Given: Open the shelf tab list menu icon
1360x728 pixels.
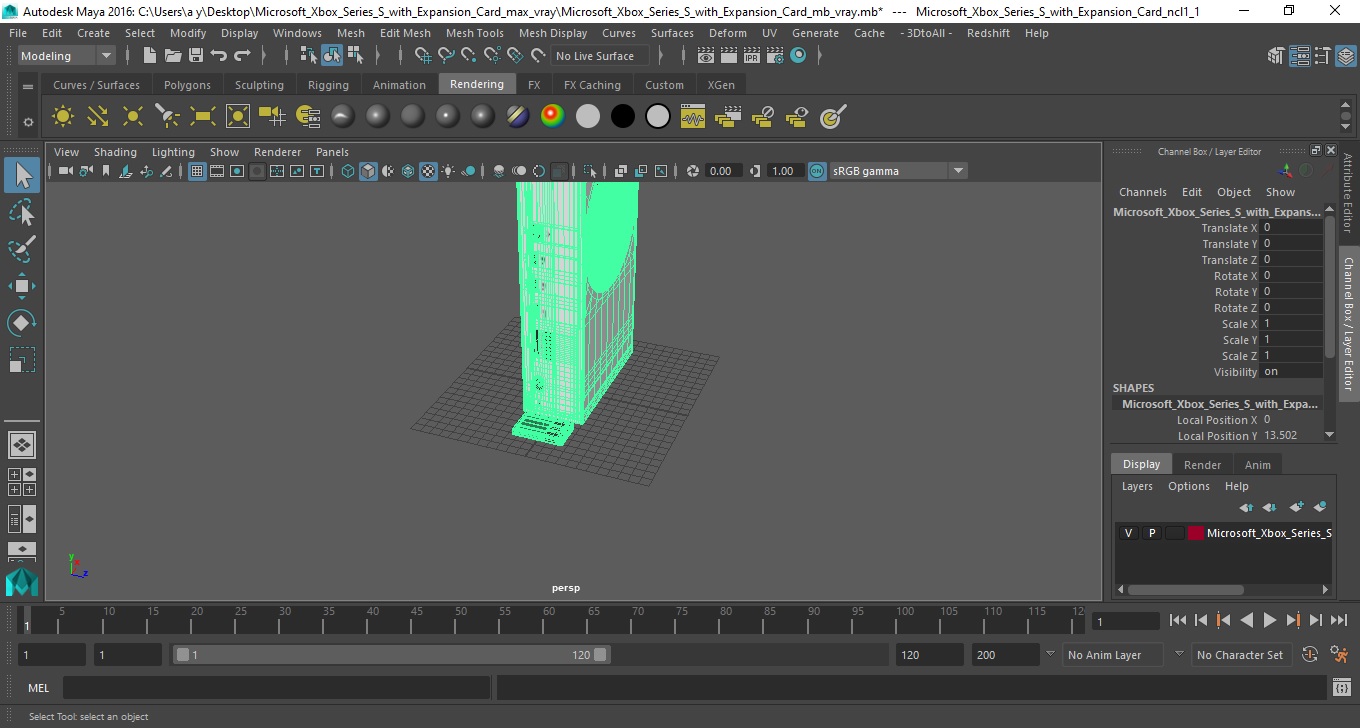Looking at the screenshot, I should (x=28, y=86).
